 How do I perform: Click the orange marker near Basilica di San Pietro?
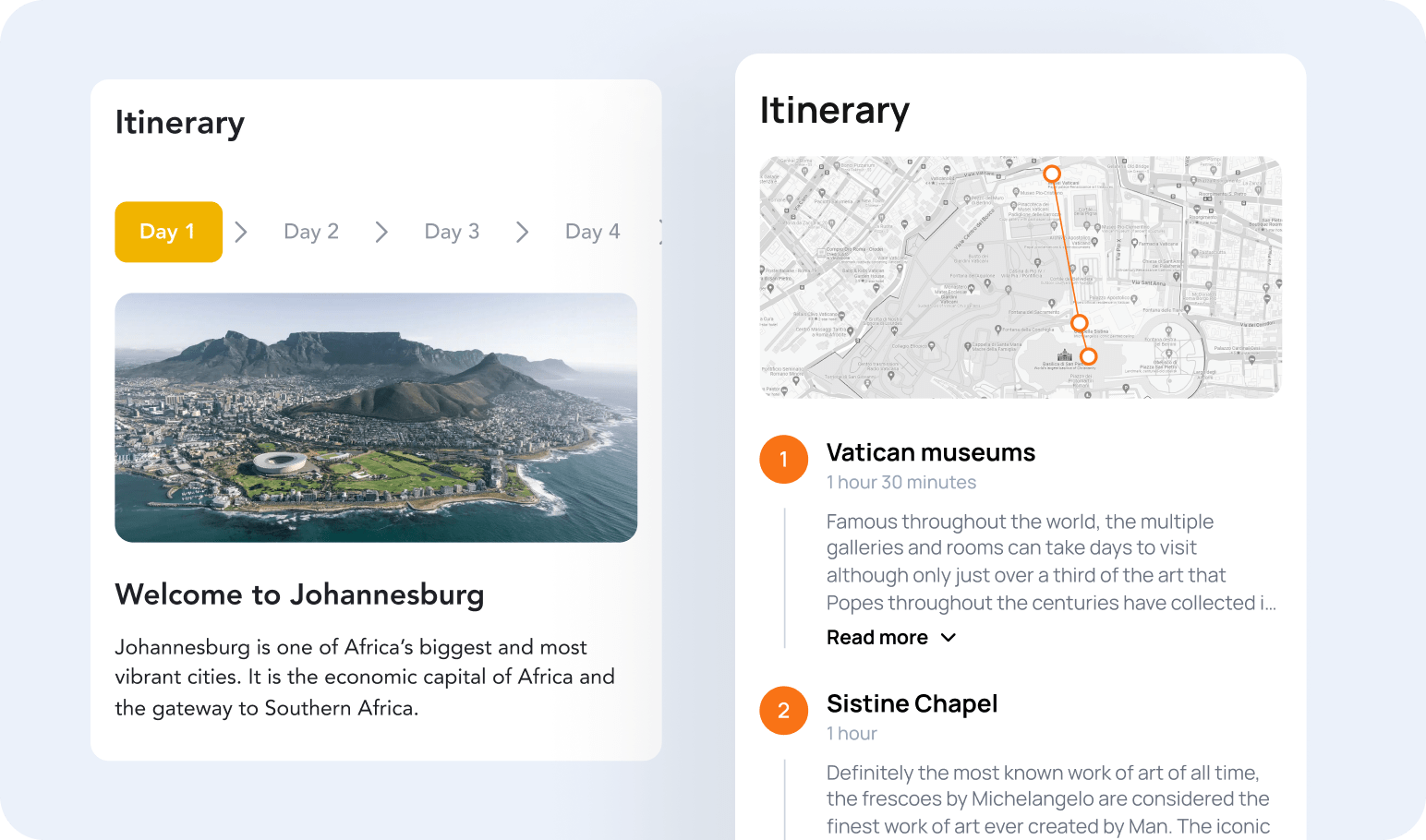[x=1088, y=356]
